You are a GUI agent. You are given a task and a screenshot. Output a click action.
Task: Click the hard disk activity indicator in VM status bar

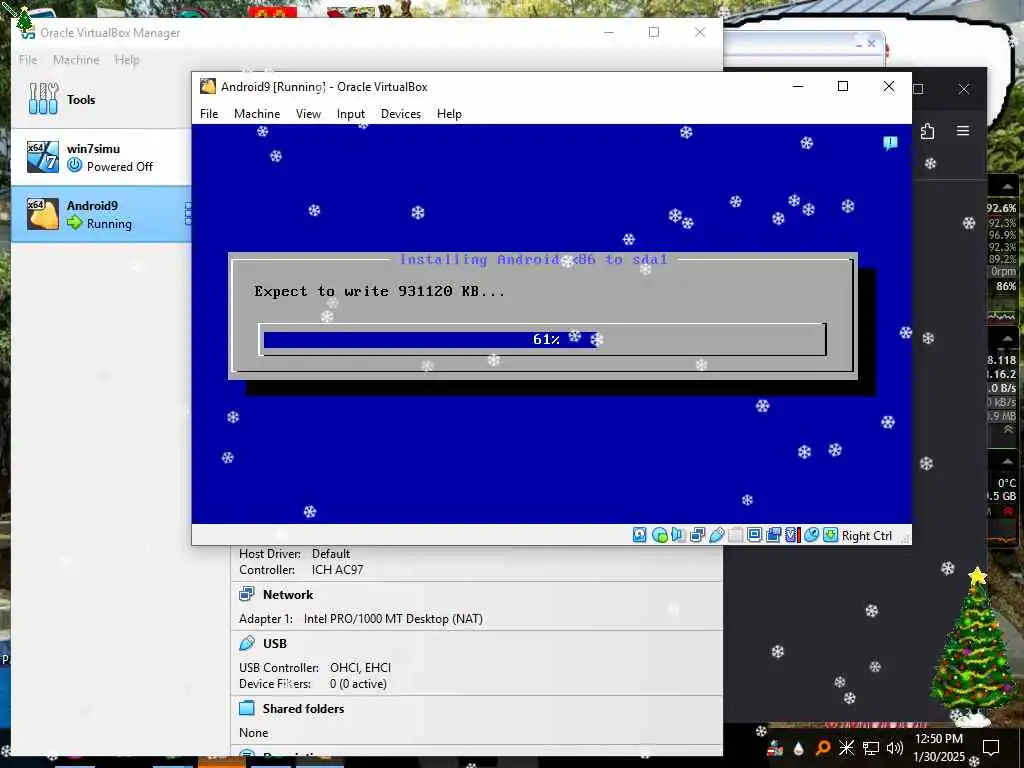(639, 536)
